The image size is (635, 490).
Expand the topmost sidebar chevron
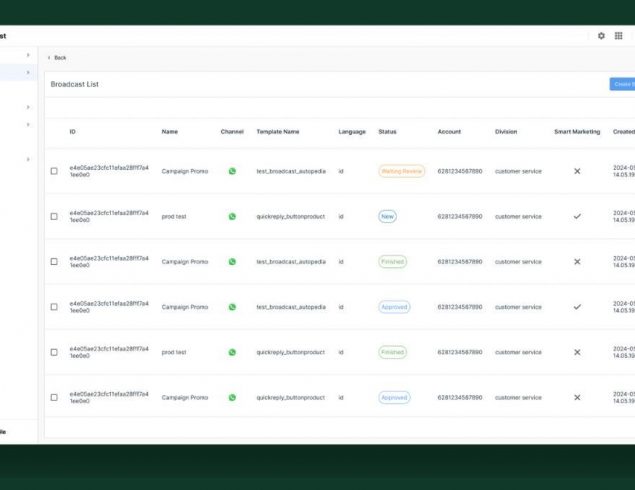(x=28, y=54)
